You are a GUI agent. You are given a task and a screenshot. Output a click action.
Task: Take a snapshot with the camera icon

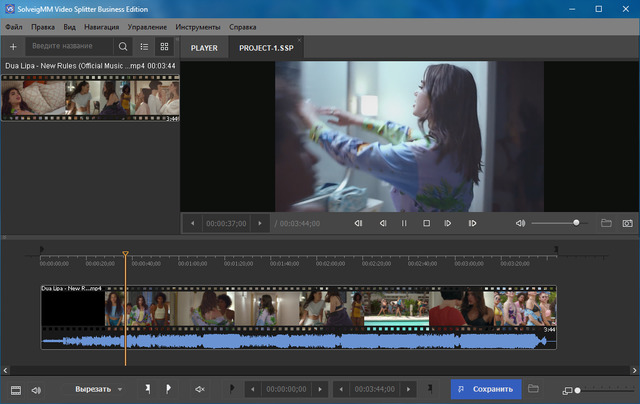[x=628, y=224]
